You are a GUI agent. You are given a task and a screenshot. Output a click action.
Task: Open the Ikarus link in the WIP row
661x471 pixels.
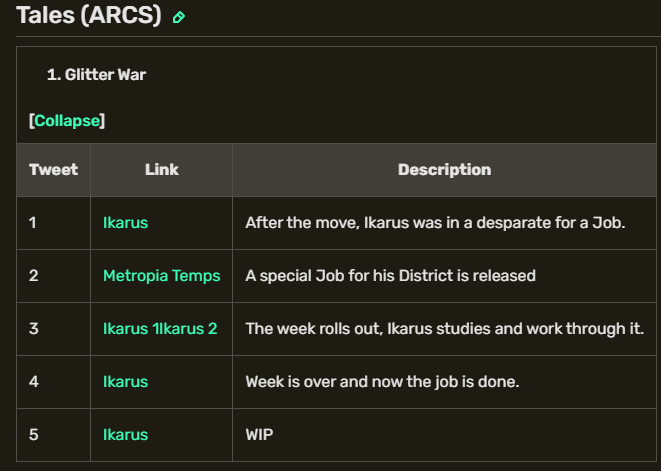(x=125, y=434)
